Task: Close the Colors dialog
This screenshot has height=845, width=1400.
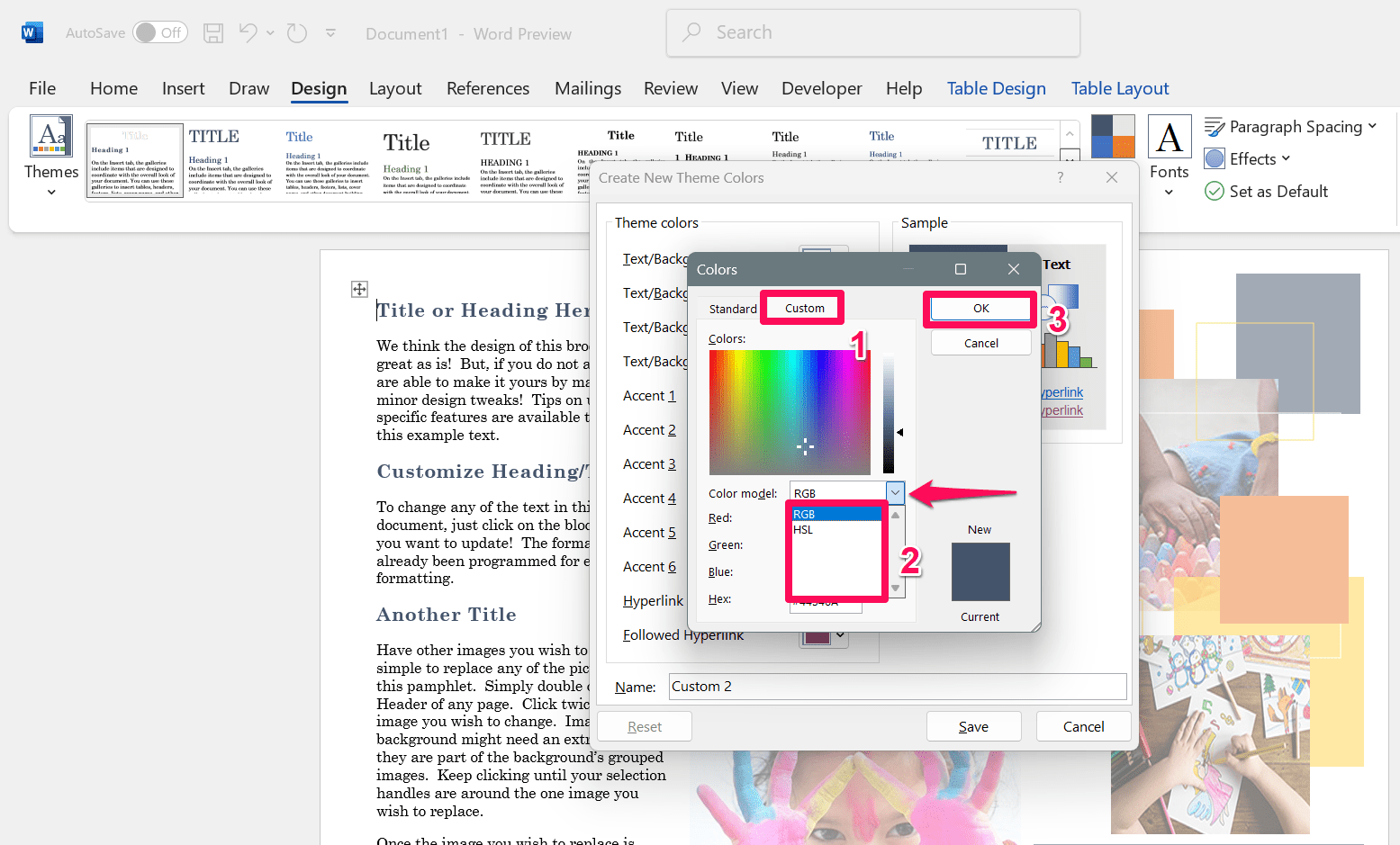Action: (x=1014, y=269)
